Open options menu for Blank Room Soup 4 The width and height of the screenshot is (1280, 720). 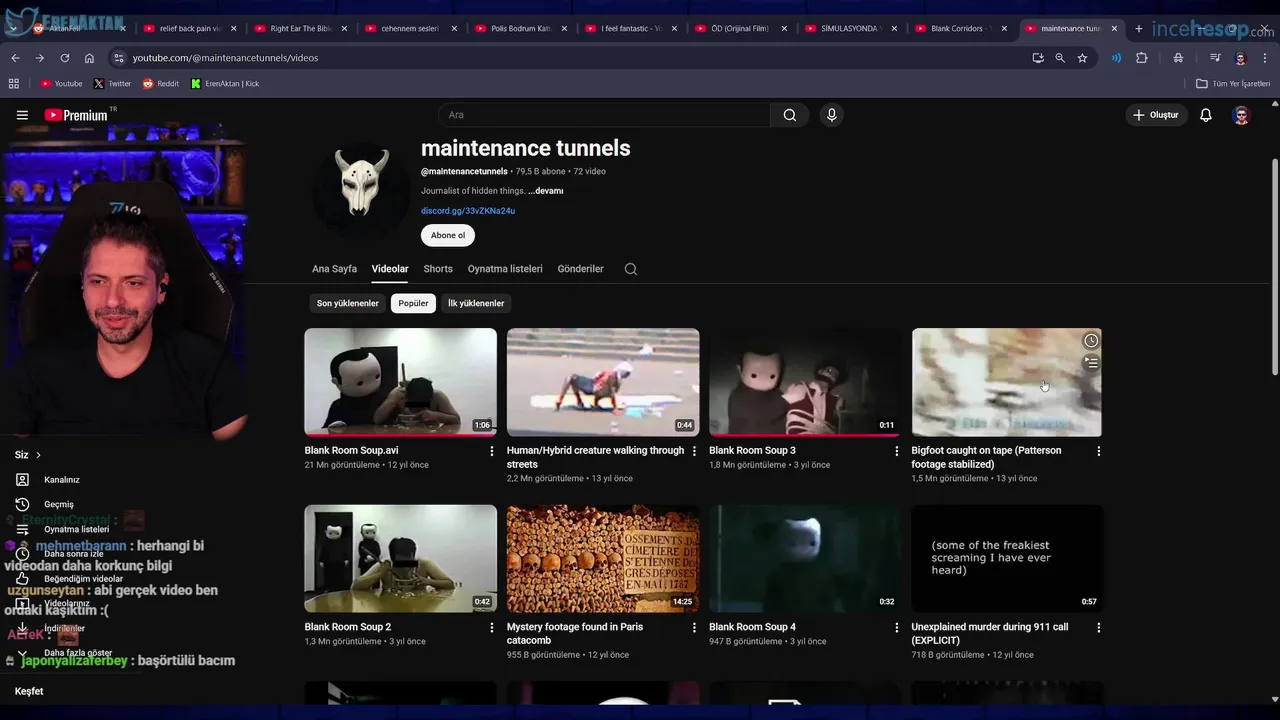coord(896,628)
